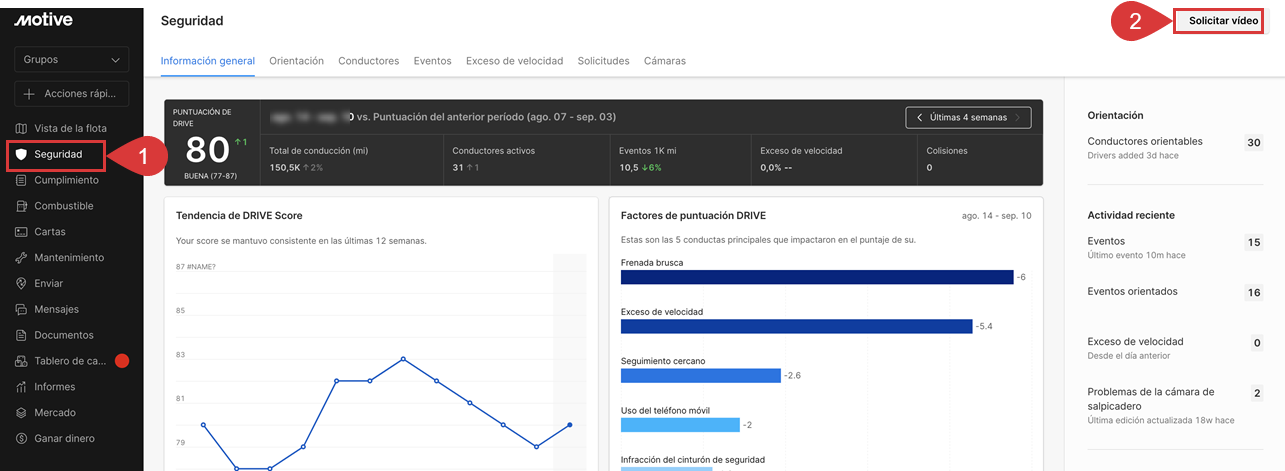Switch to the Conductores tab
Image resolution: width=1285 pixels, height=471 pixels.
(x=368, y=61)
